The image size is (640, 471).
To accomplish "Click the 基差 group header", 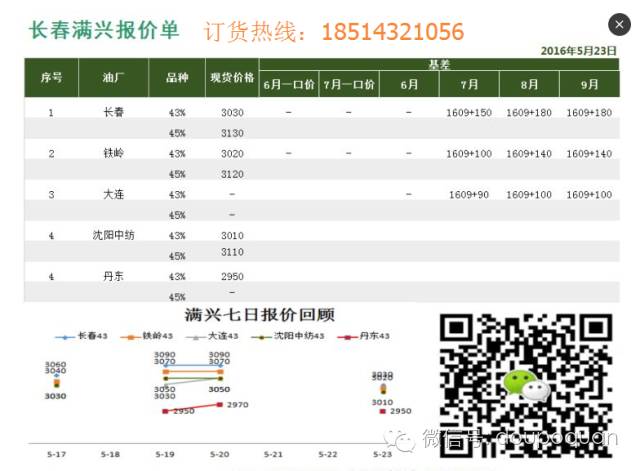I will pos(439,64).
